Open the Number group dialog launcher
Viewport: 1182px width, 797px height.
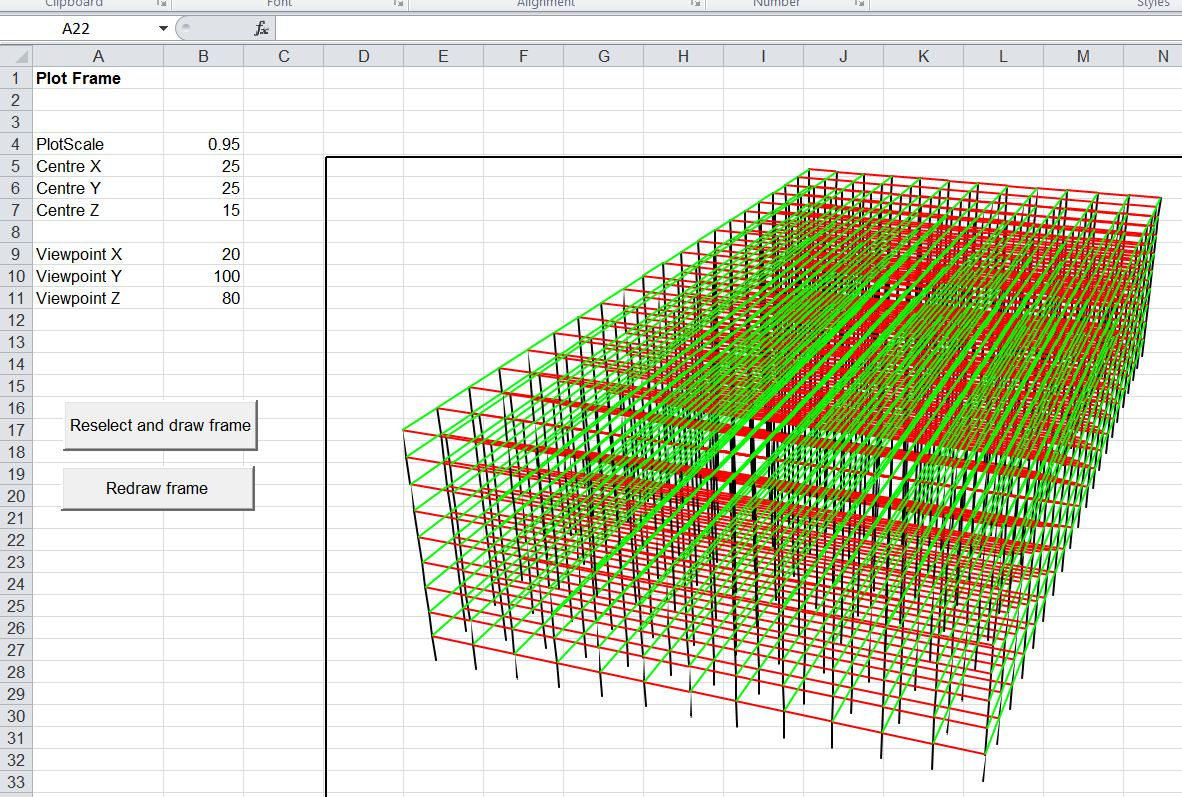pyautogui.click(x=859, y=4)
